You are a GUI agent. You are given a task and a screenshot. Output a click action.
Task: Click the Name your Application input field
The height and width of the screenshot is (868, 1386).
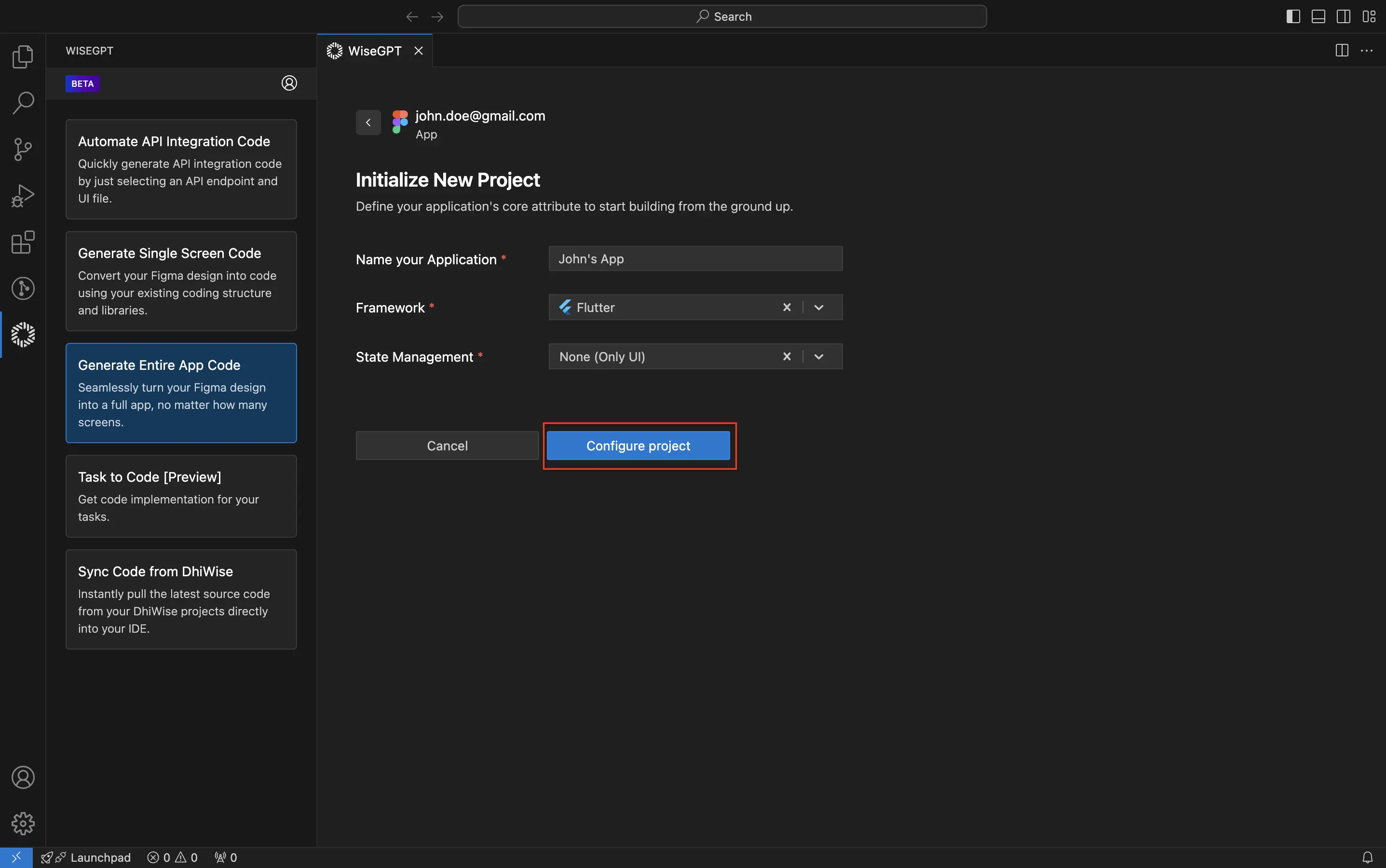(695, 259)
